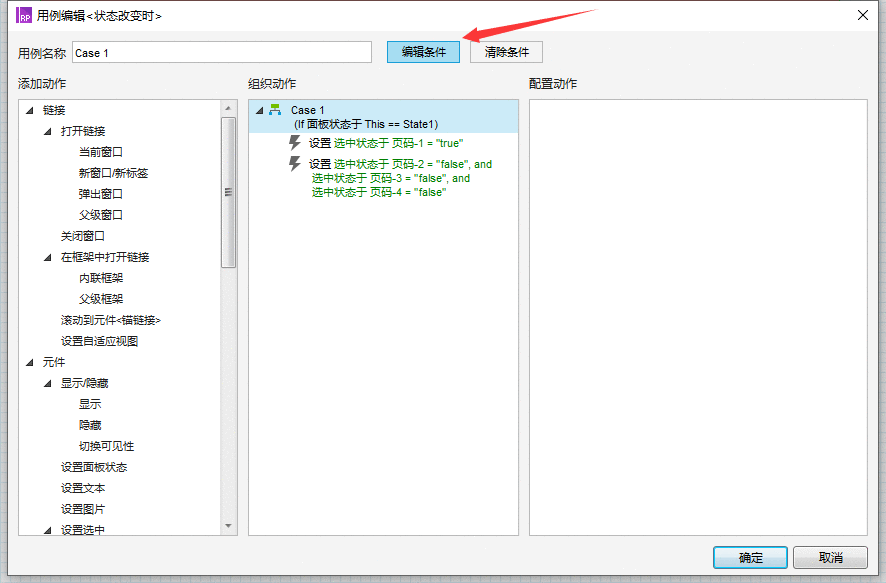
Task: Collapse the 打开链接 subgroup
Action: point(48,131)
